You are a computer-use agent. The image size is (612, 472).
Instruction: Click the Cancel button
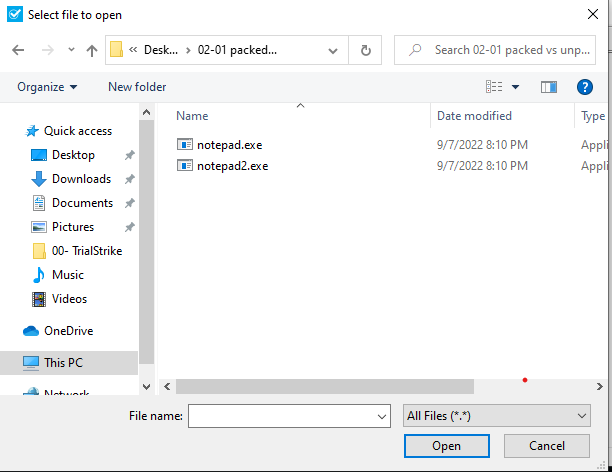[546, 446]
